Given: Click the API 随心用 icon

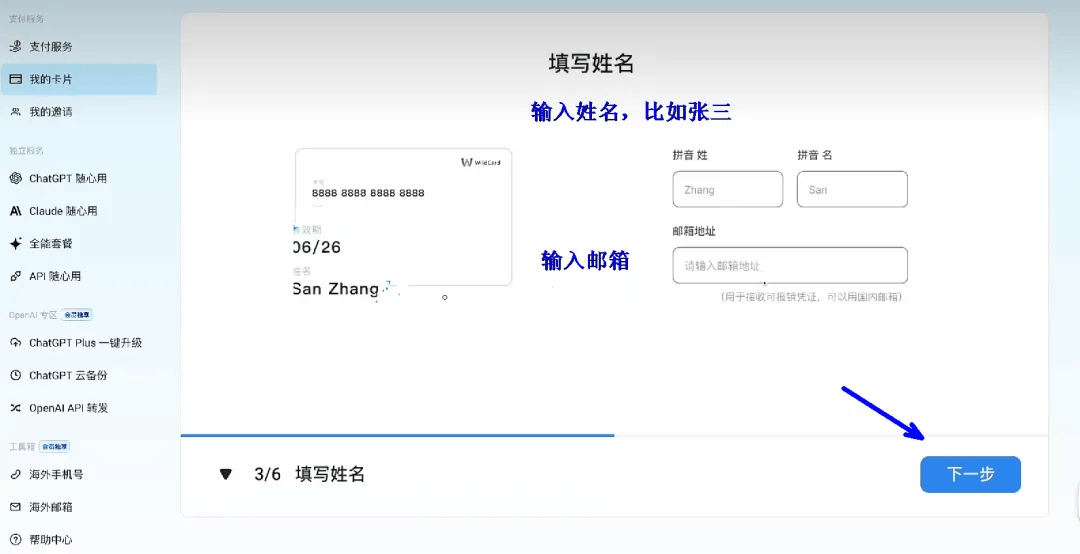Looking at the screenshot, I should (16, 277).
